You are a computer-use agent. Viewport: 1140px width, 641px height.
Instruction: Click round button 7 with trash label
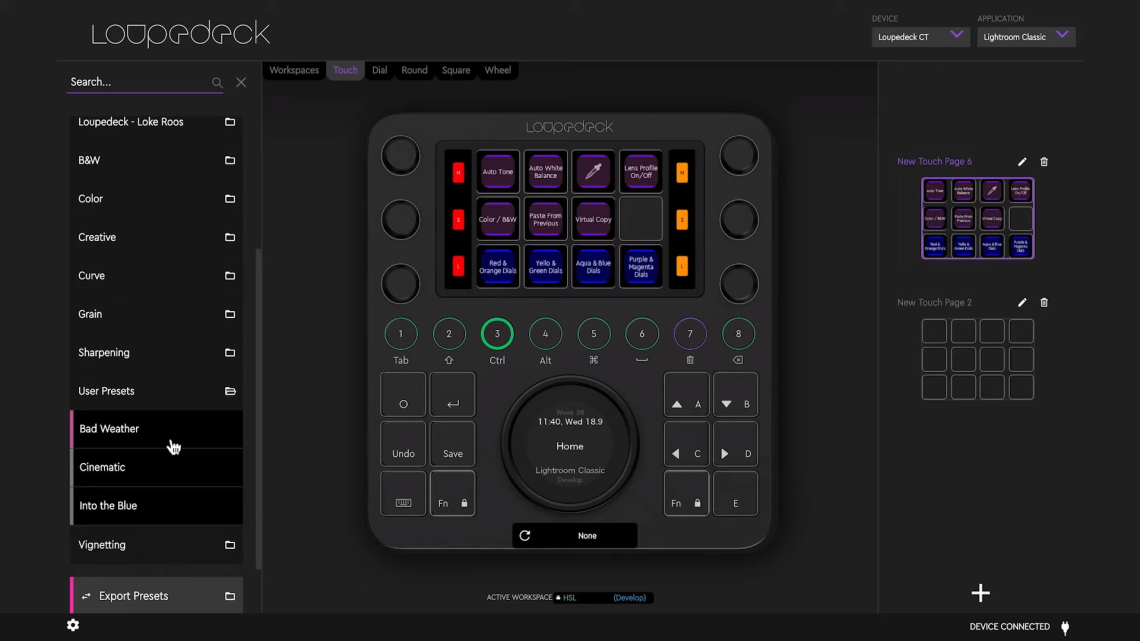[x=690, y=334]
